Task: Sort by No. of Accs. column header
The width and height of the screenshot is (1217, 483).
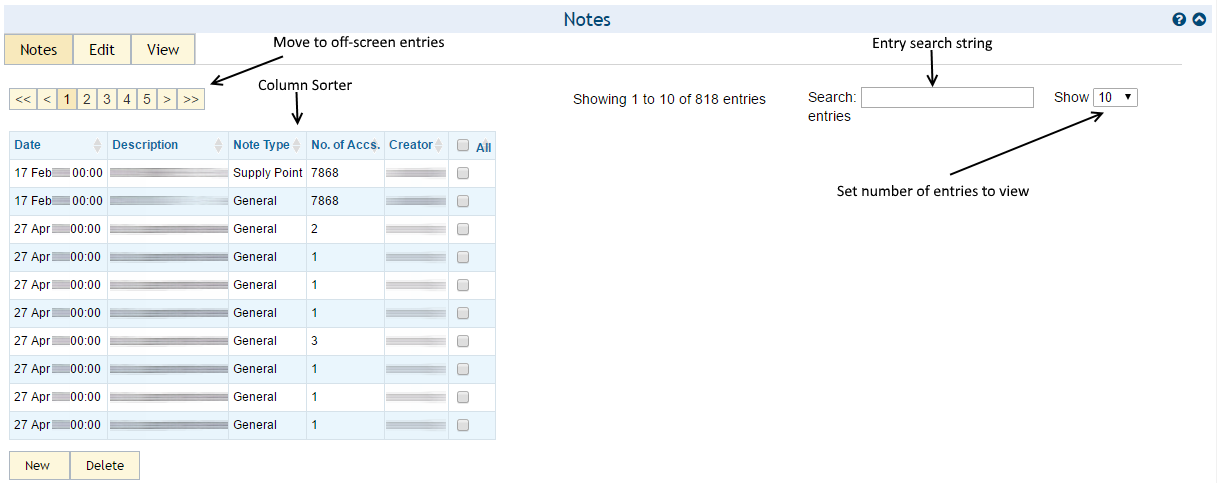Action: (345, 145)
